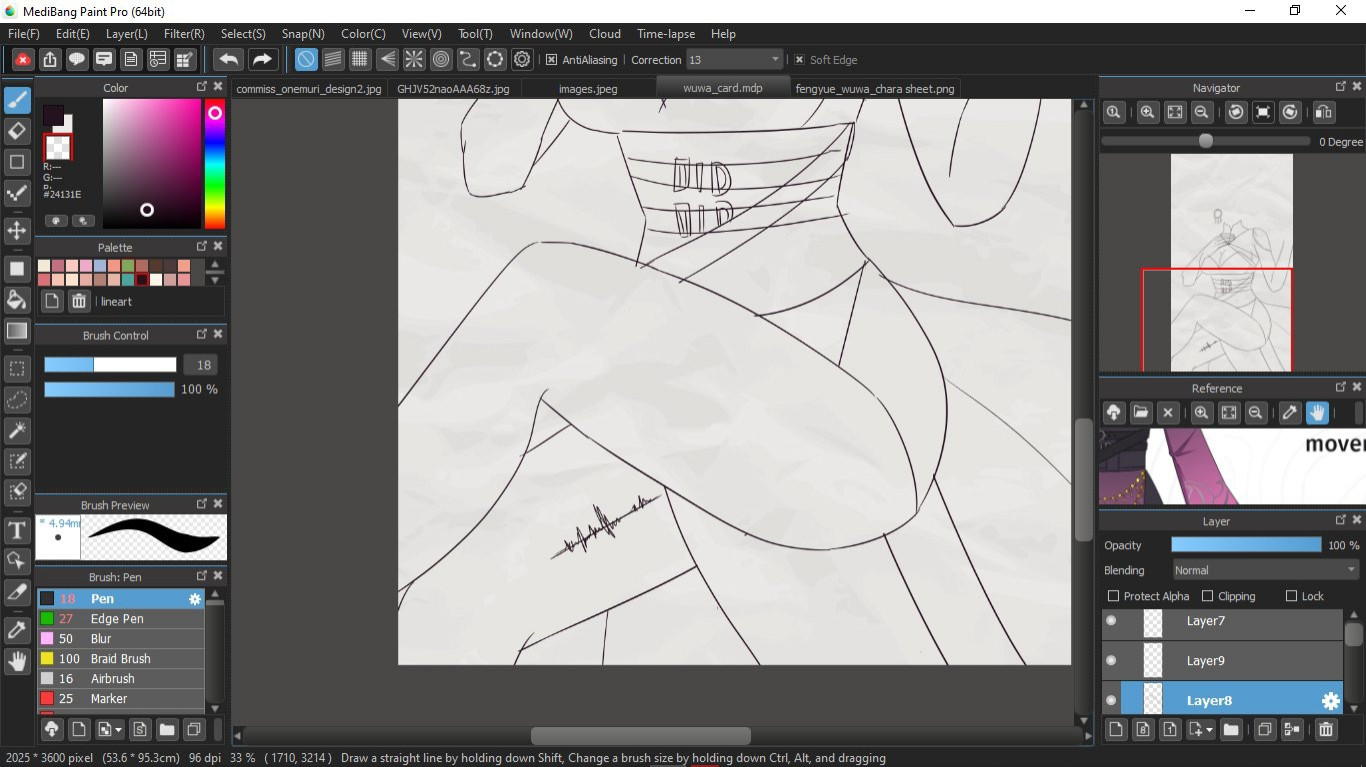The height and width of the screenshot is (767, 1366).
Task: Undock the Color panel
Action: (202, 87)
